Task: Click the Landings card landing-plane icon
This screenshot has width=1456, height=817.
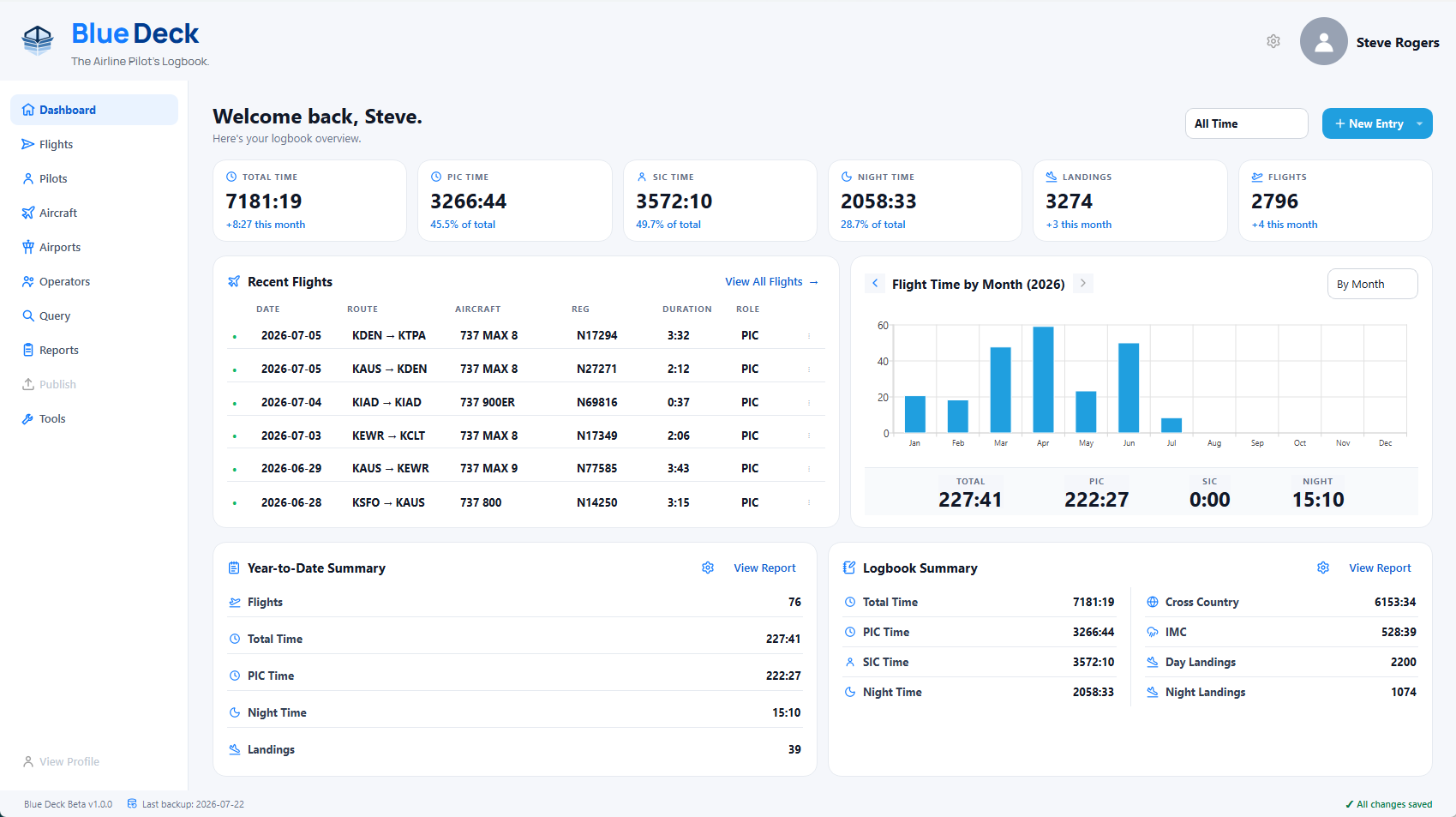Action: coord(1052,177)
